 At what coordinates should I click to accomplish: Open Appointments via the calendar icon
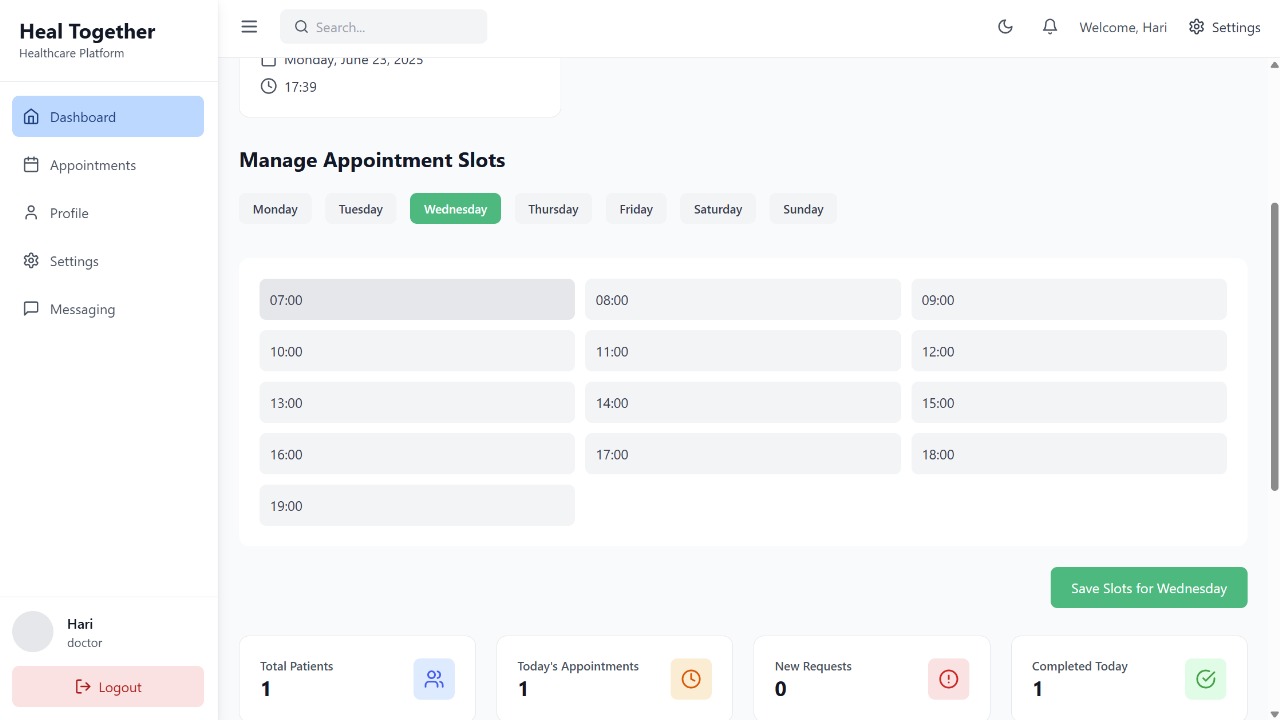point(31,165)
